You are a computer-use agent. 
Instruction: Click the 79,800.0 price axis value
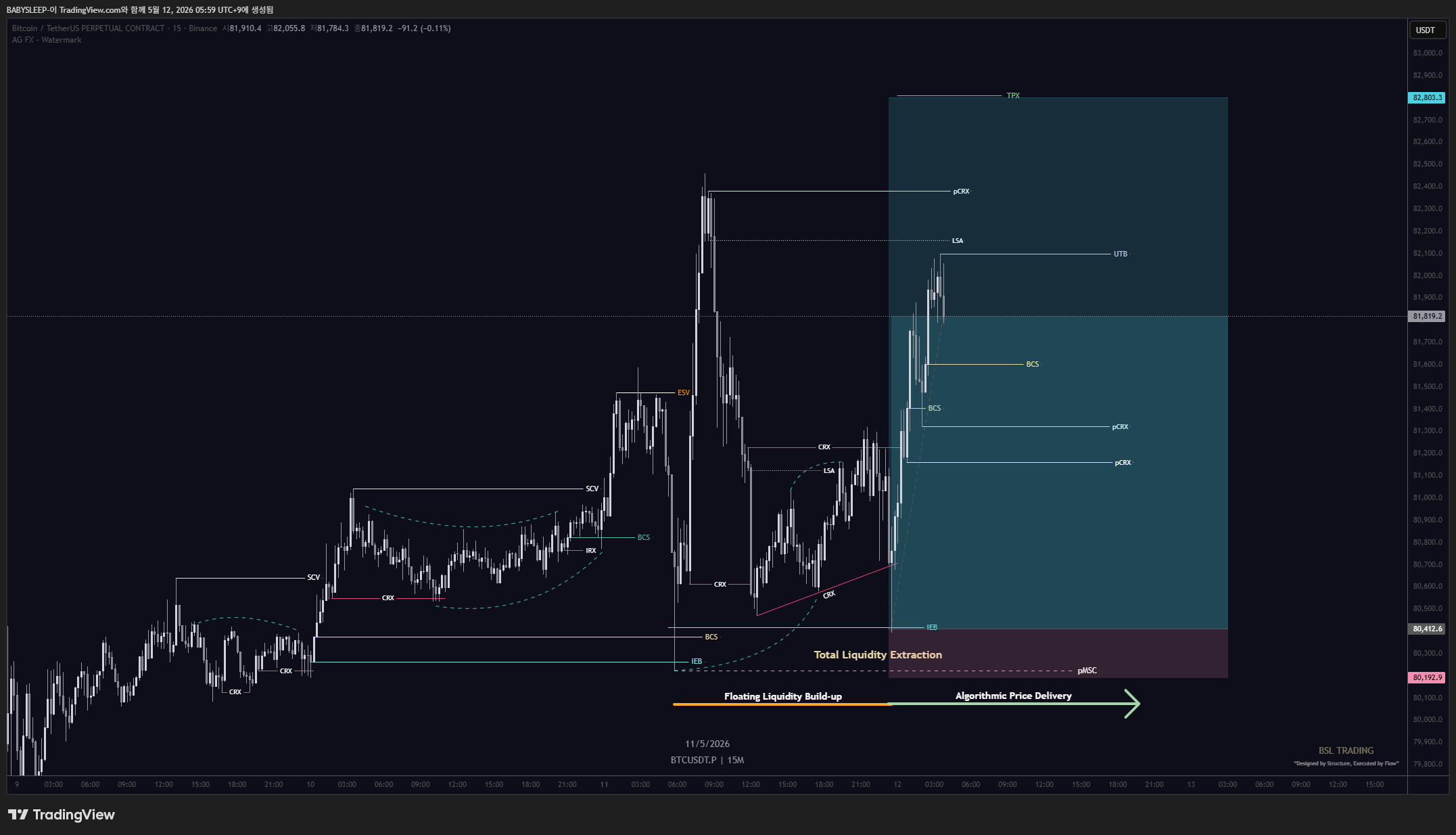tap(1427, 764)
